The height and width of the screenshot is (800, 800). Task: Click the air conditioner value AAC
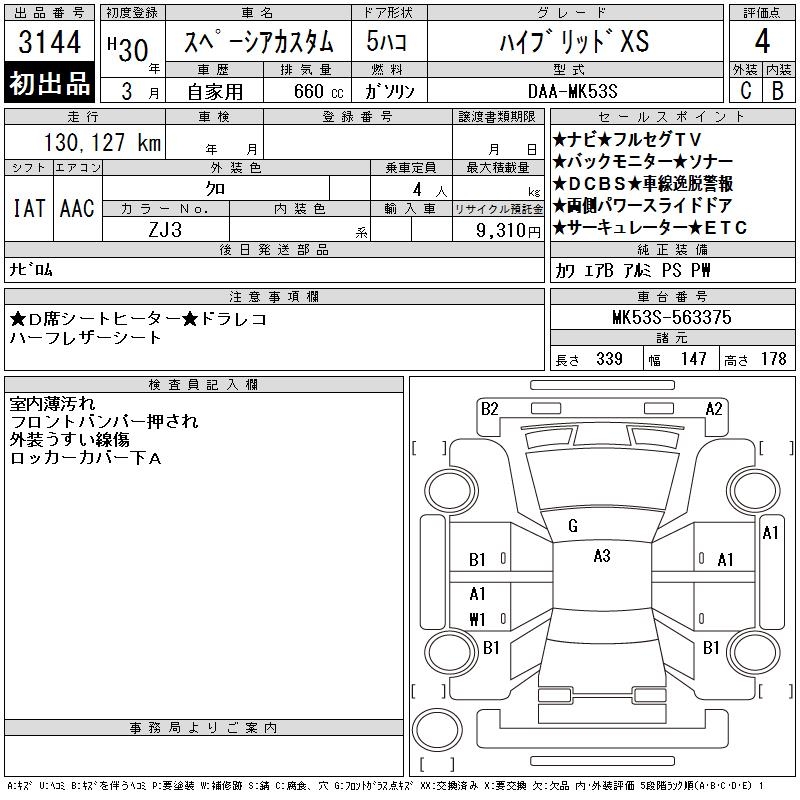[x=77, y=209]
